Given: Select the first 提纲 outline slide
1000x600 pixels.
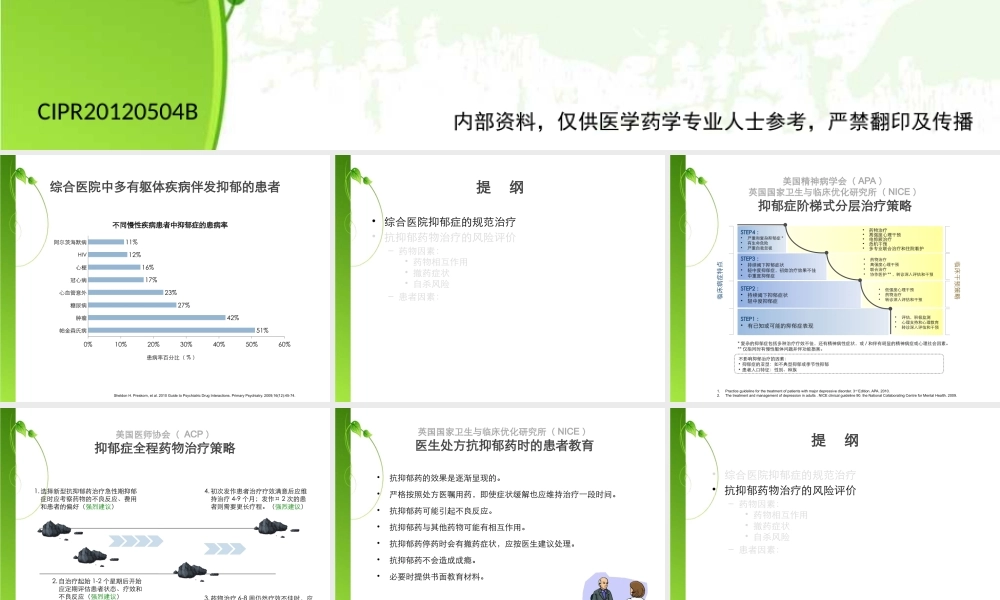Looking at the screenshot, I should (499, 187).
